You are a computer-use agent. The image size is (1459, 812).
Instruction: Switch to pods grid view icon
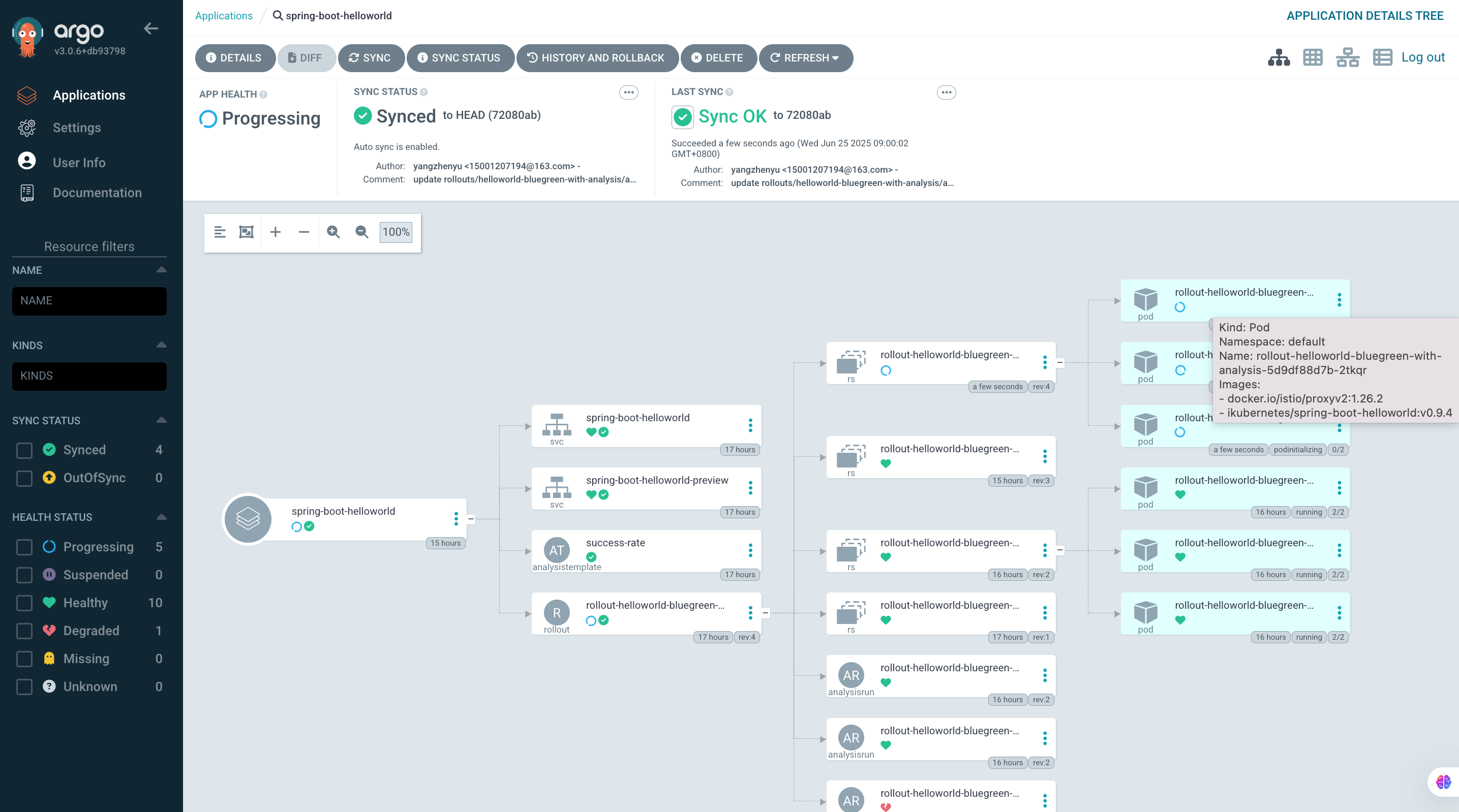[x=1312, y=58]
